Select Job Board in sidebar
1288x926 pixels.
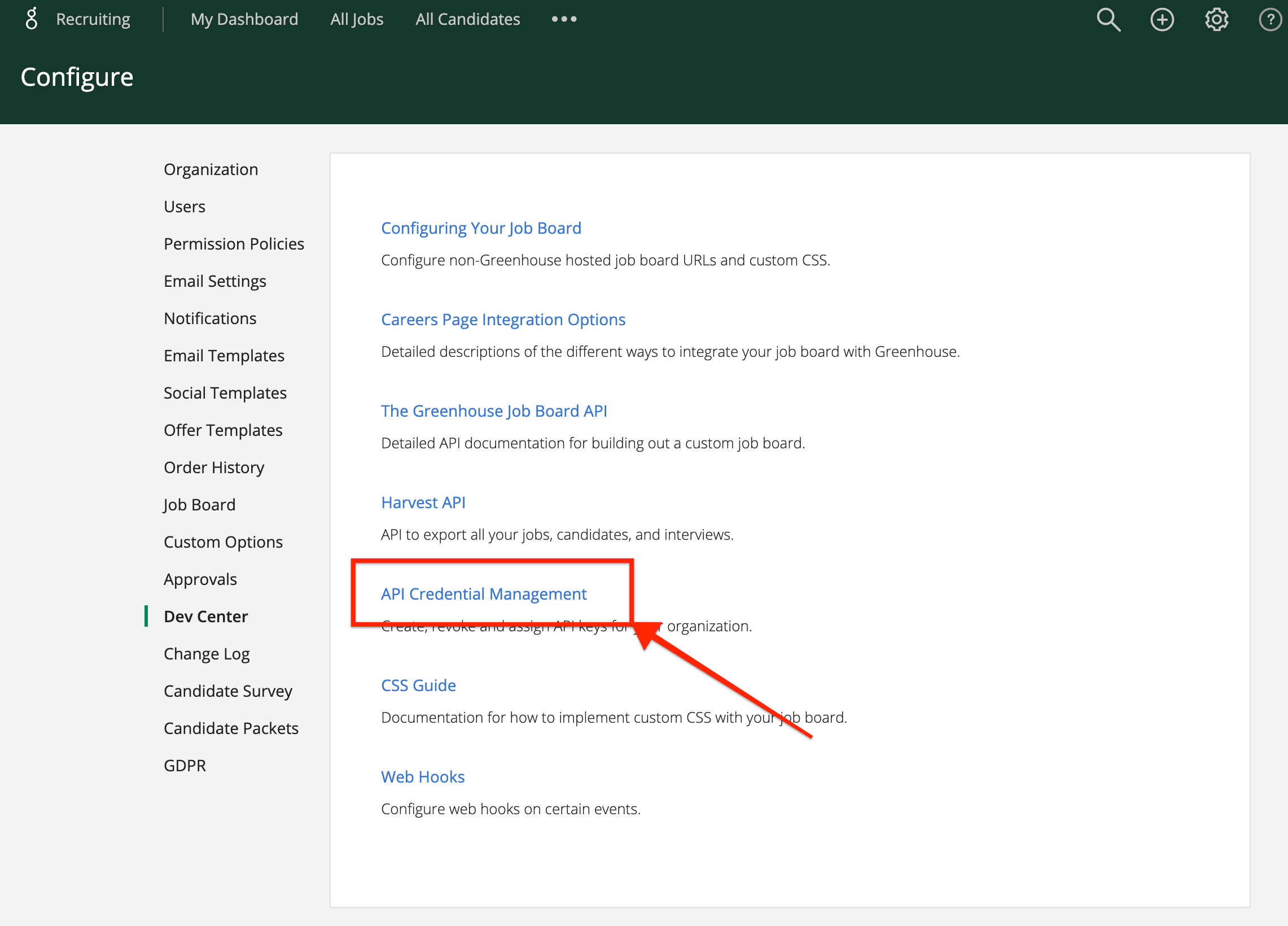coord(199,504)
